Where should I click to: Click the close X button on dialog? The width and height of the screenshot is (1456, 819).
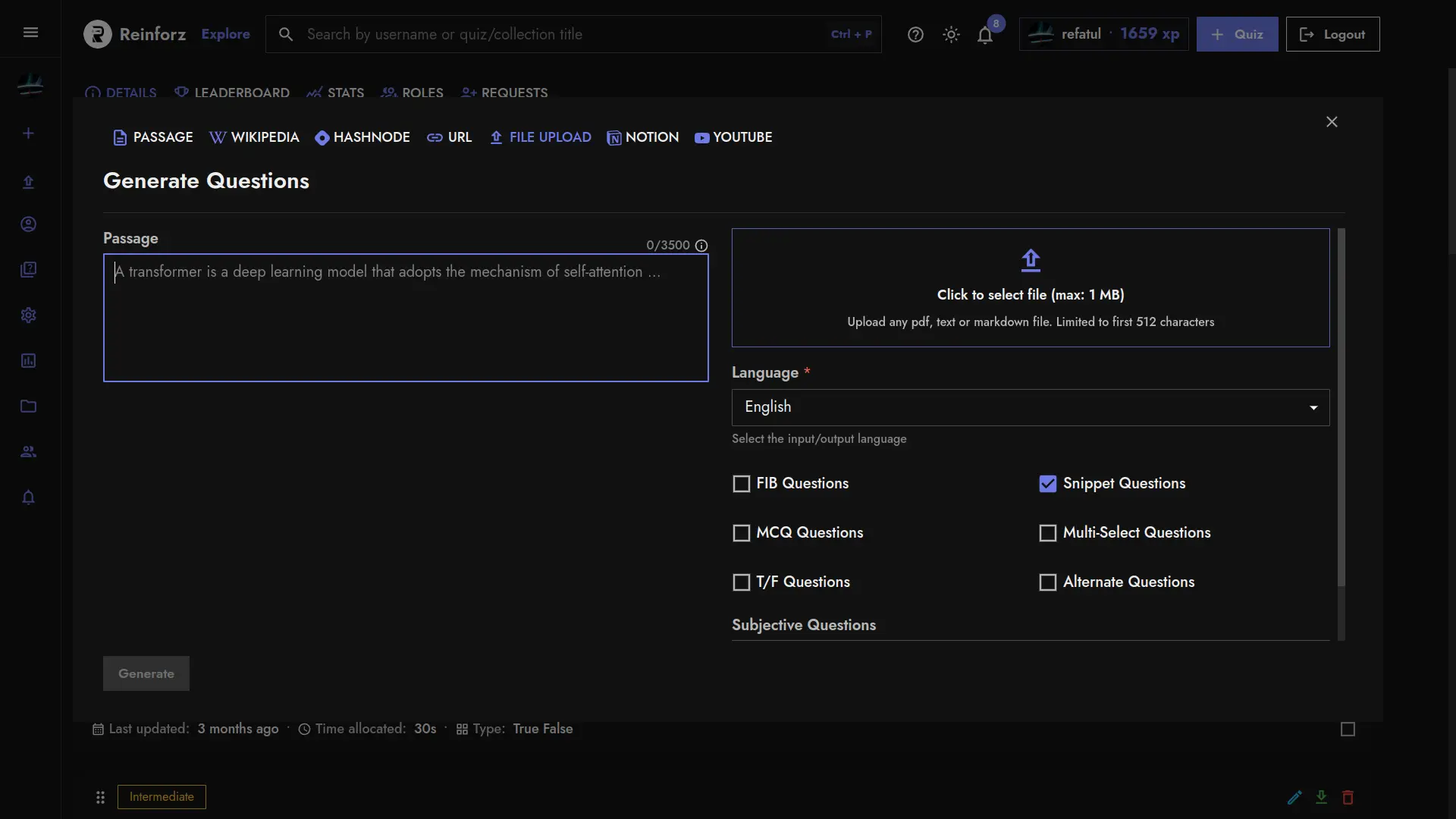pyautogui.click(x=1333, y=123)
